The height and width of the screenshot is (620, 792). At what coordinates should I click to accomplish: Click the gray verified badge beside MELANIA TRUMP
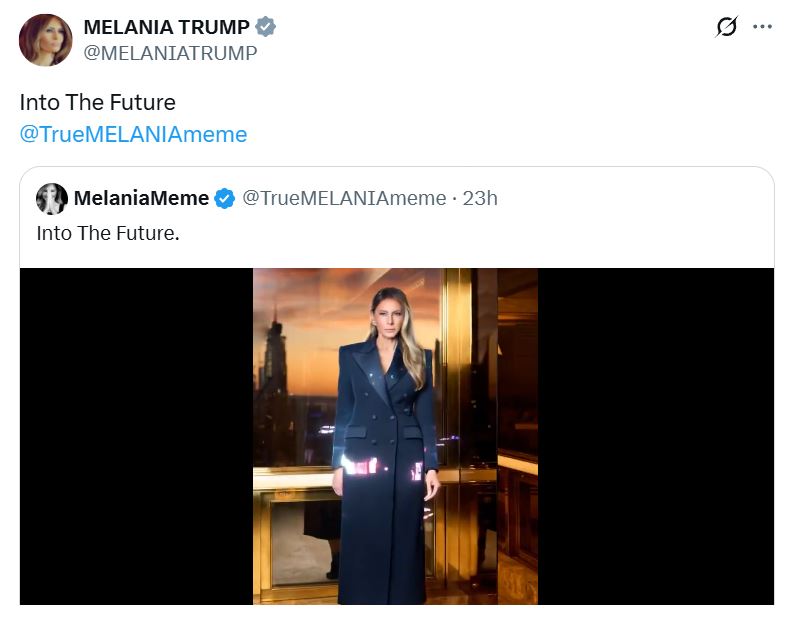(x=266, y=27)
